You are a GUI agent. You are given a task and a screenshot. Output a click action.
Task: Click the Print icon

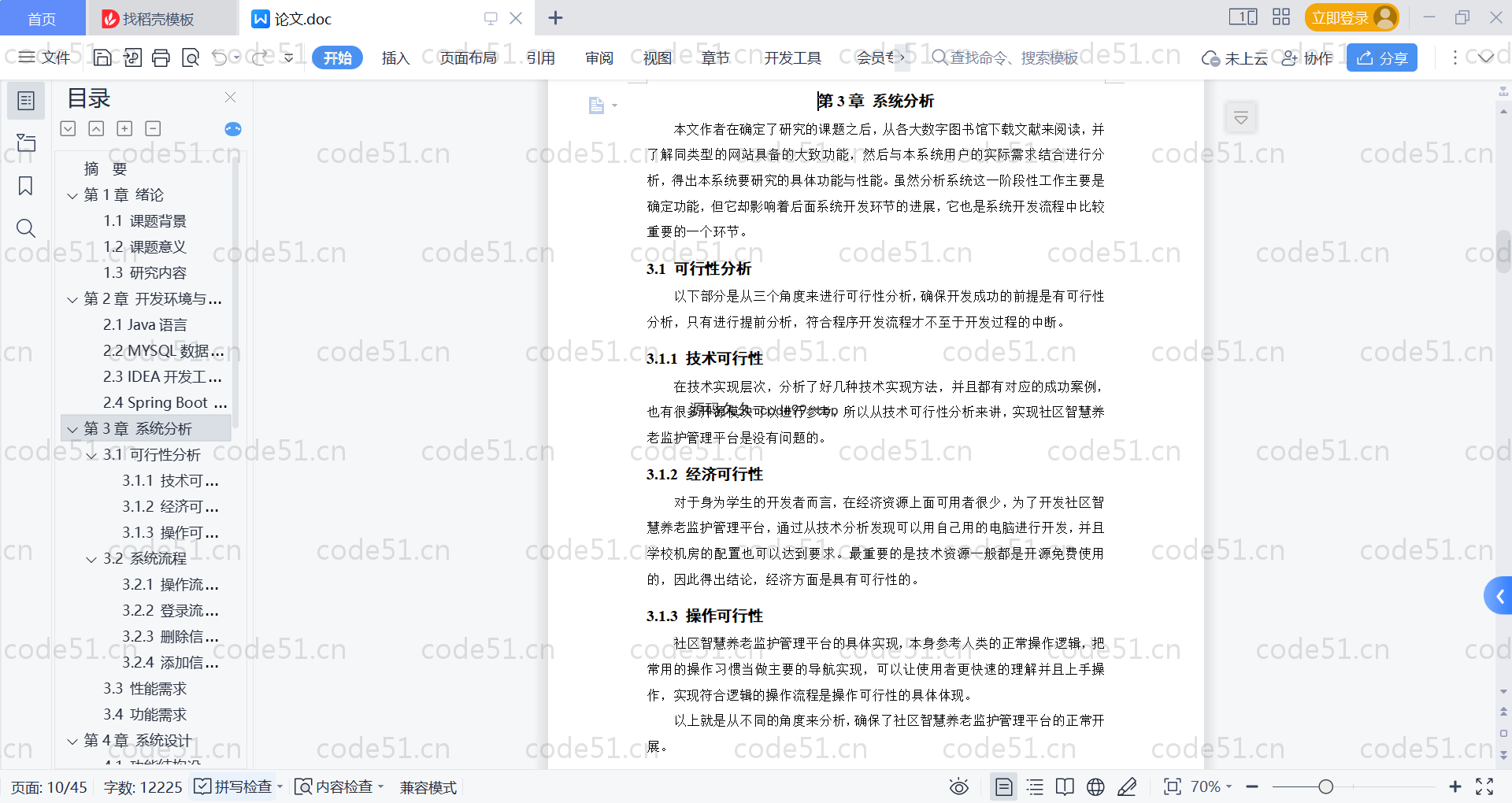161,57
